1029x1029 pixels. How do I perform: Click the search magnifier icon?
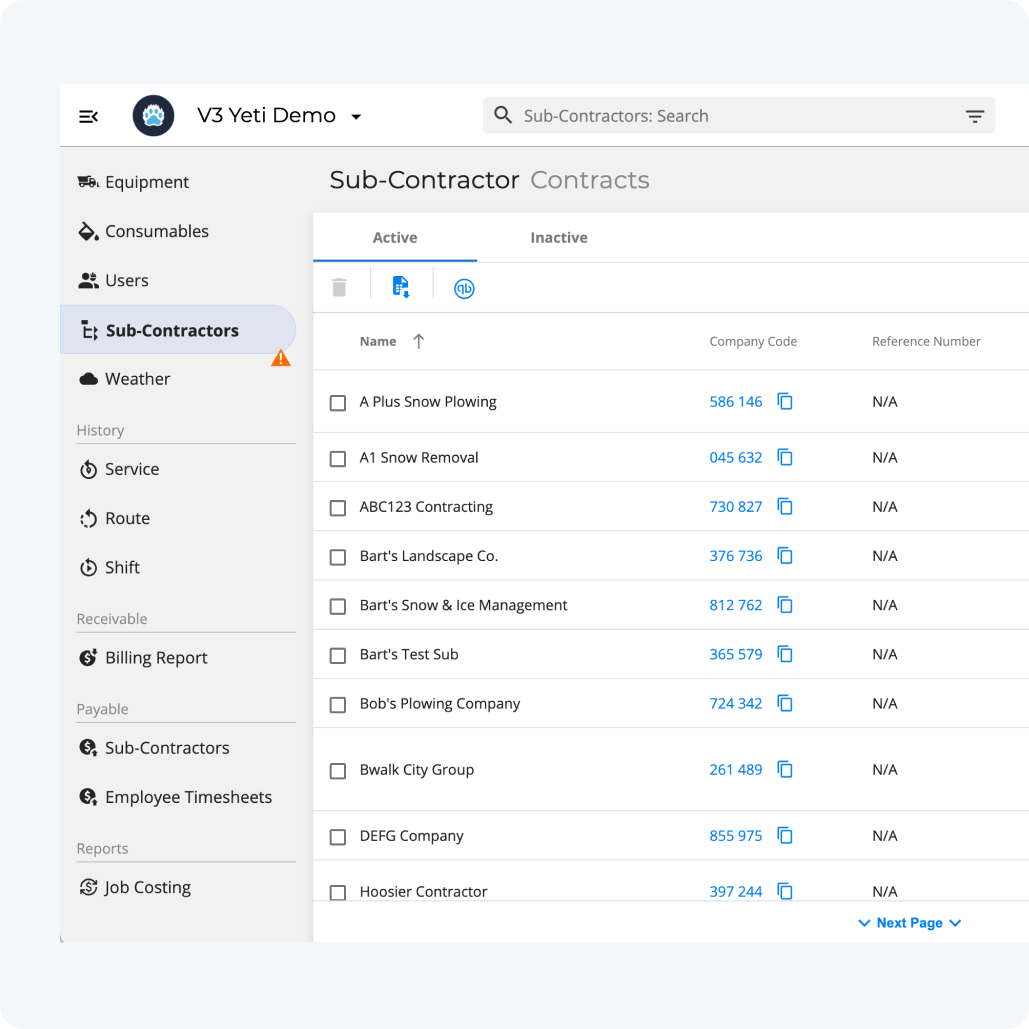point(503,116)
